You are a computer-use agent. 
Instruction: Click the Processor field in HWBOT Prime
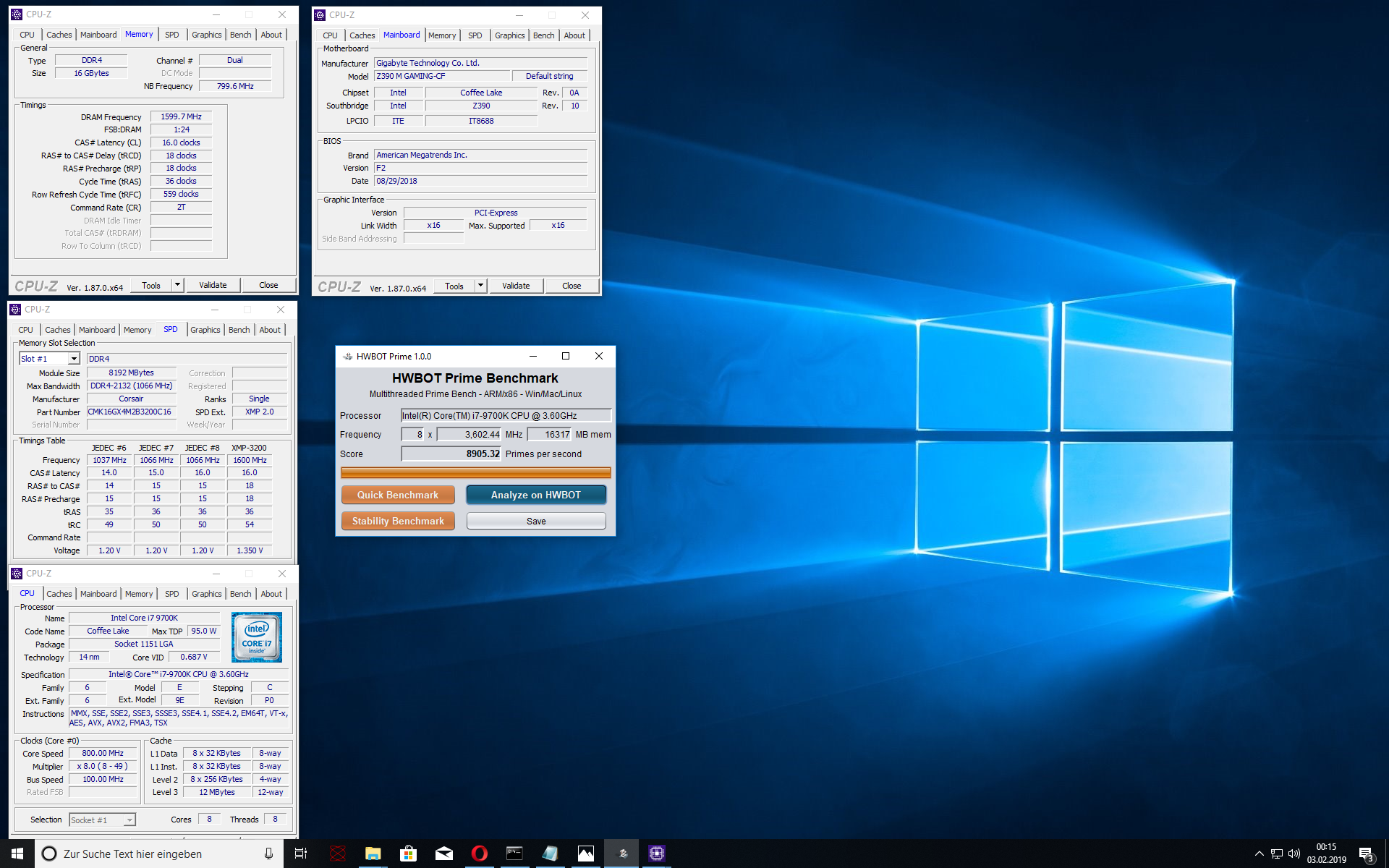(506, 415)
